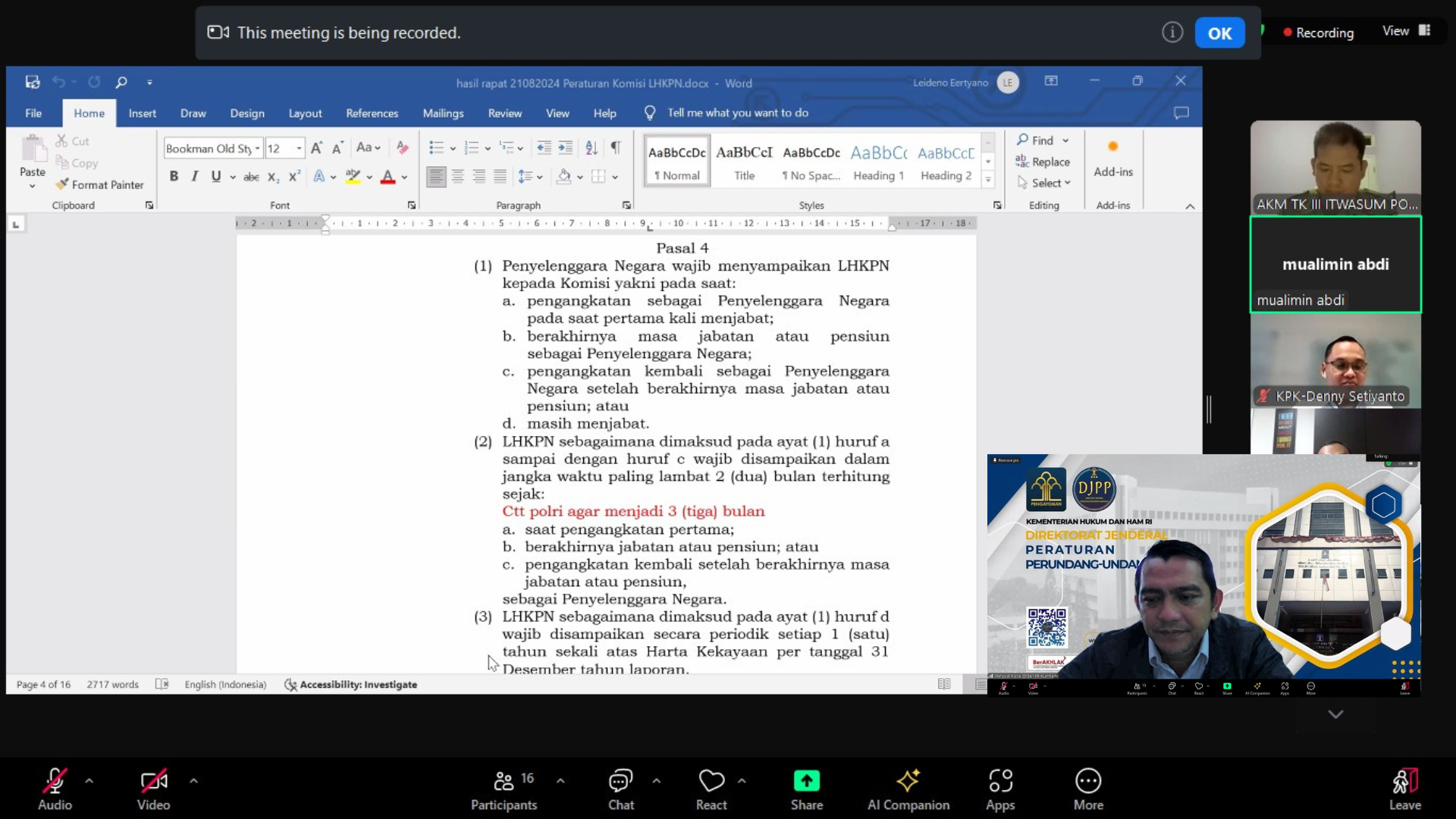Apply the red font color
Image resolution: width=1456 pixels, height=819 pixels.
coord(388,177)
